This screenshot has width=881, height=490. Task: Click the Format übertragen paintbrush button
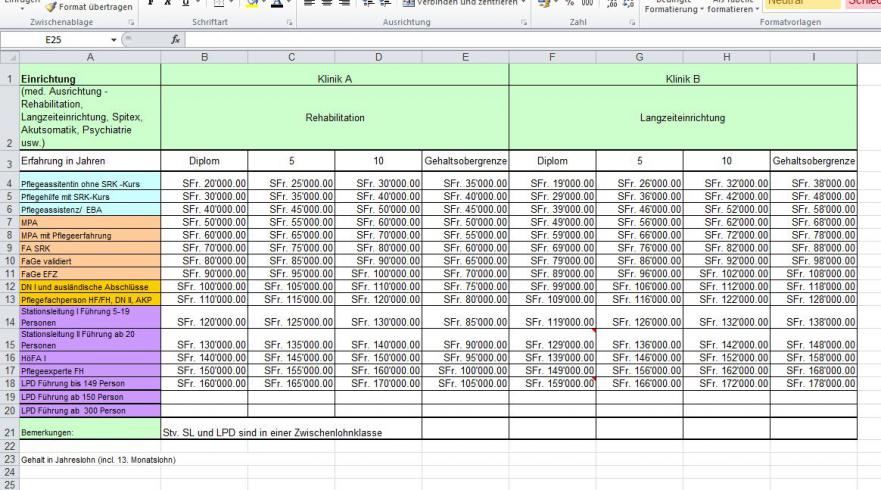pos(88,7)
